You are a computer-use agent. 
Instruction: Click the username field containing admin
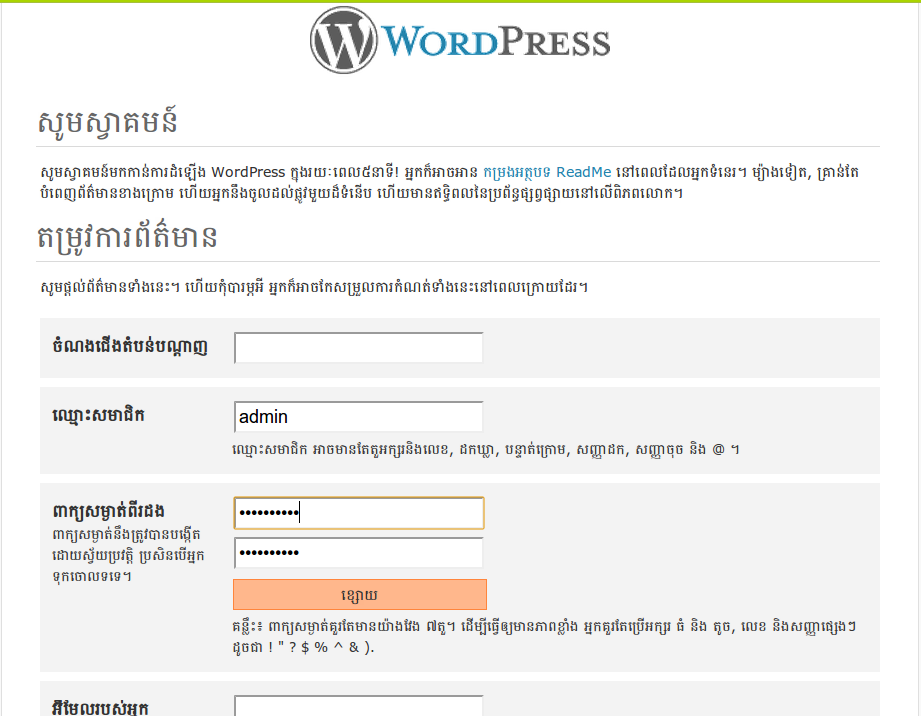coord(358,417)
